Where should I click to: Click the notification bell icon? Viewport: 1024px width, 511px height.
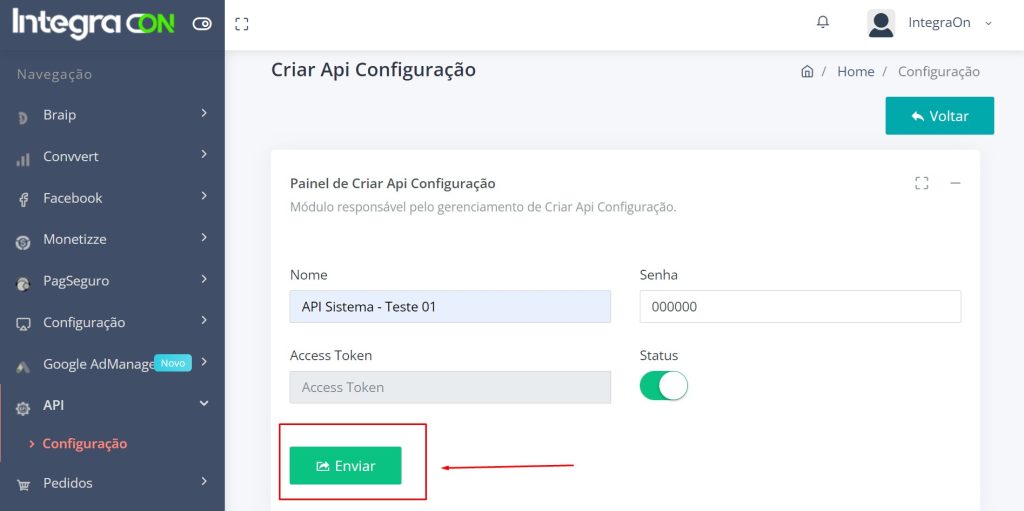point(823,22)
